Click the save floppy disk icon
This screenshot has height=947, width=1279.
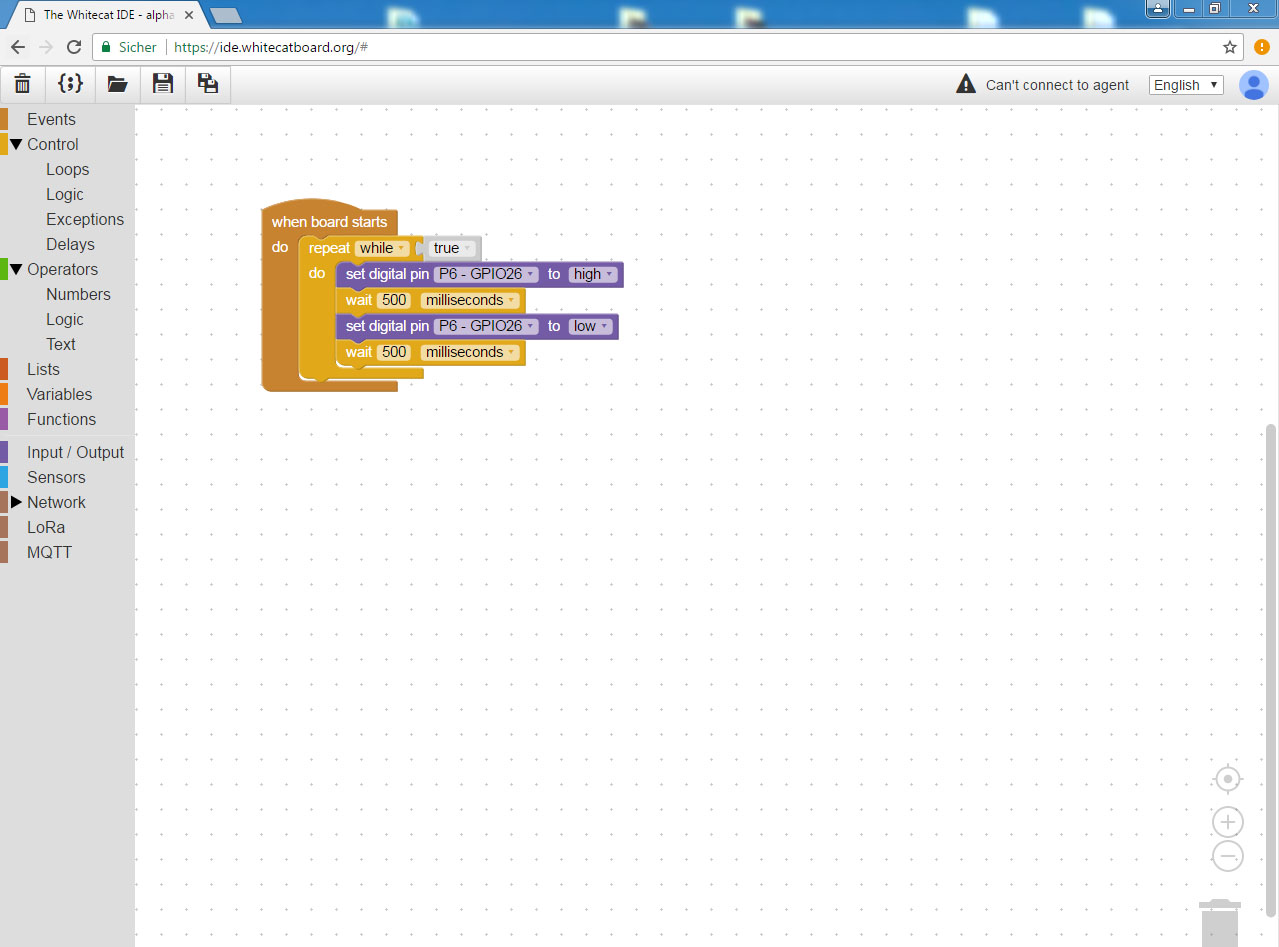[162, 84]
